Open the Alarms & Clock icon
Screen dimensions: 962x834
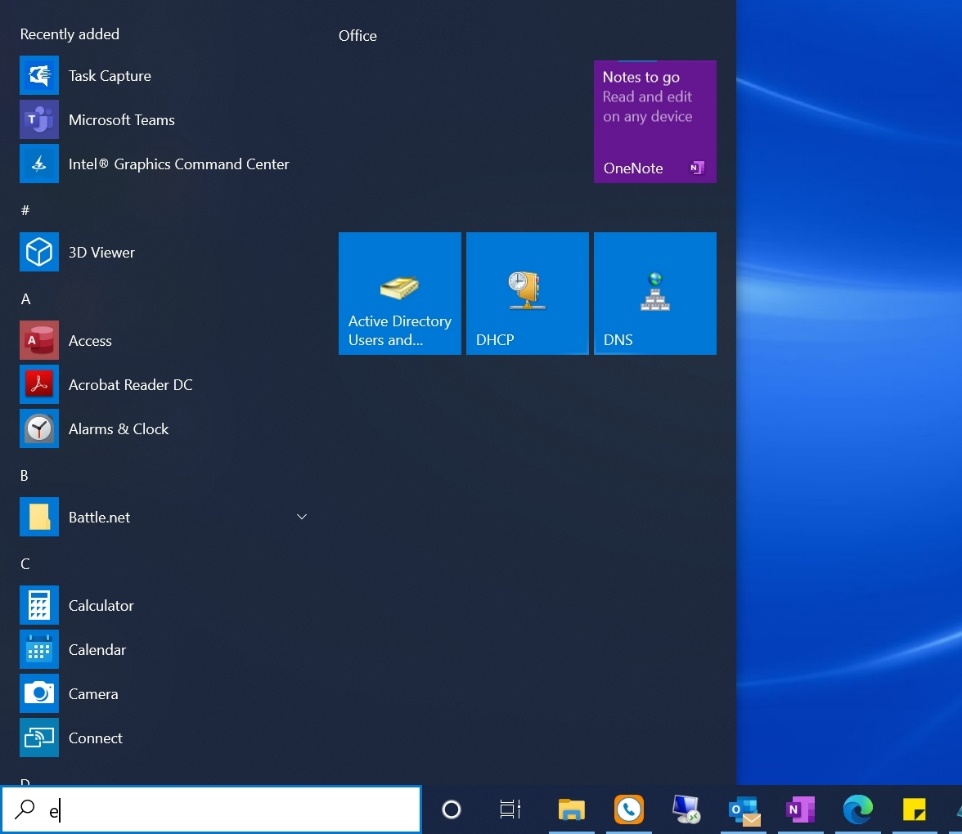point(39,428)
